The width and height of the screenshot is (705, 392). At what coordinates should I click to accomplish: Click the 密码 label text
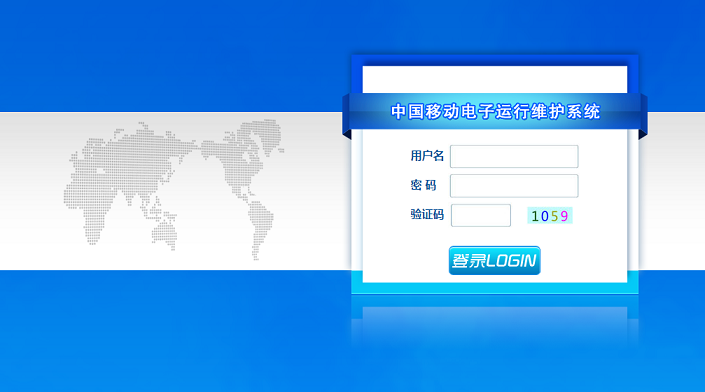[423, 185]
